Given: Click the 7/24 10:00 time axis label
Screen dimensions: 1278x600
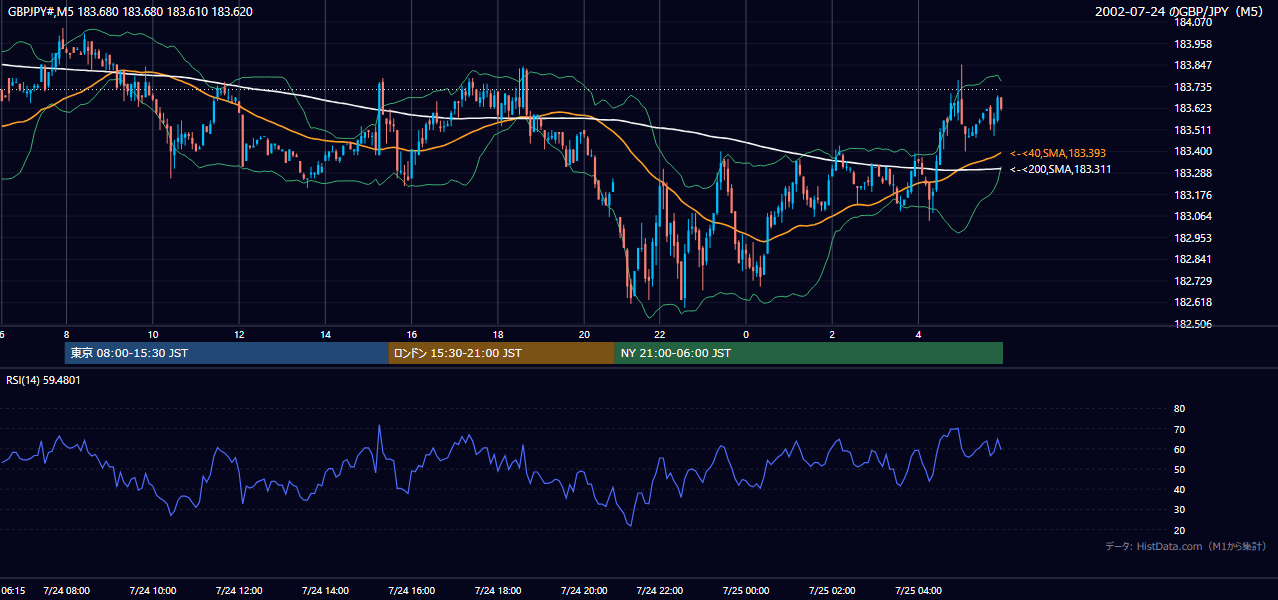Looking at the screenshot, I should [x=153, y=591].
